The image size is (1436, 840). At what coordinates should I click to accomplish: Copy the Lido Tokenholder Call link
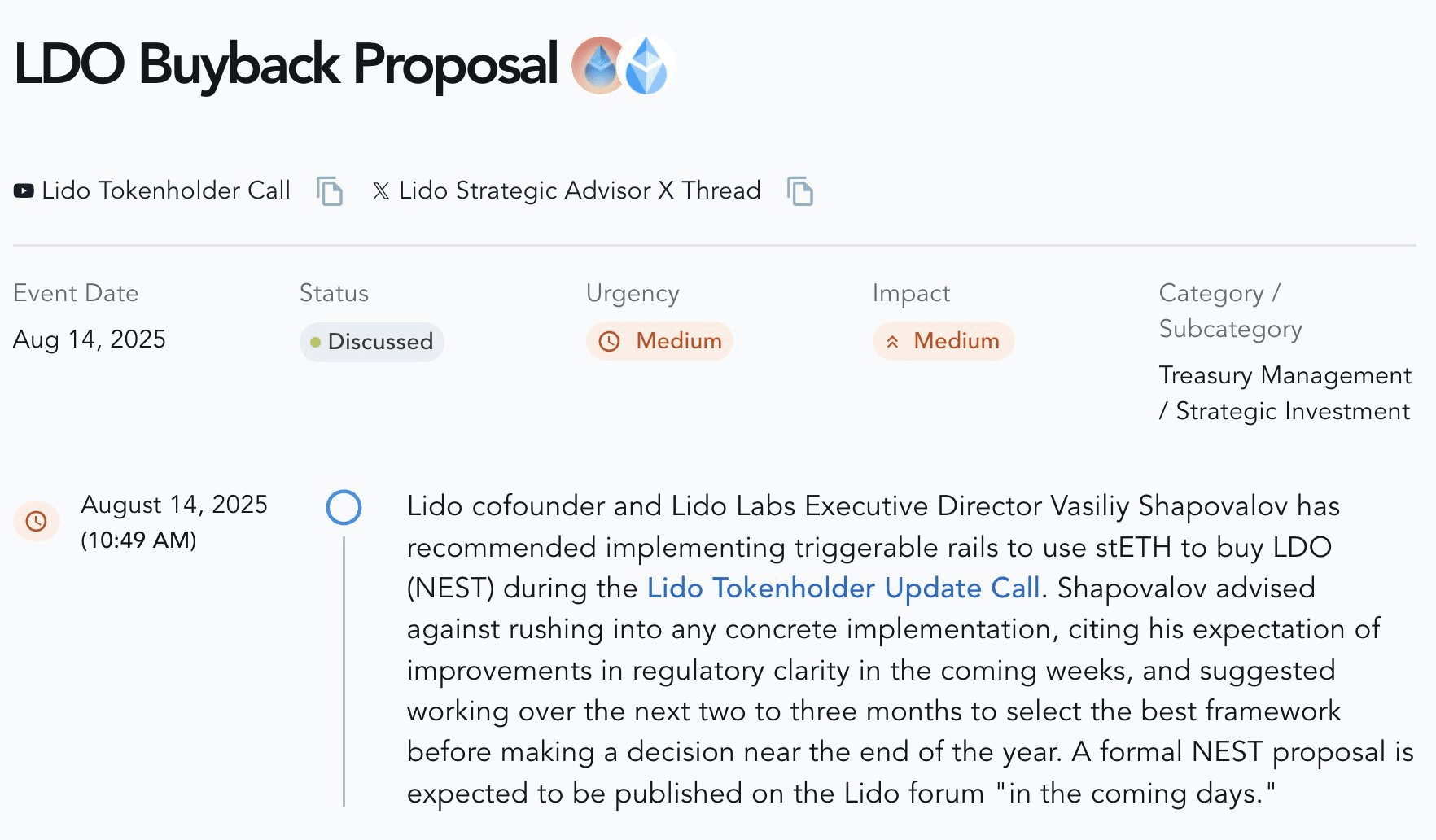(330, 191)
